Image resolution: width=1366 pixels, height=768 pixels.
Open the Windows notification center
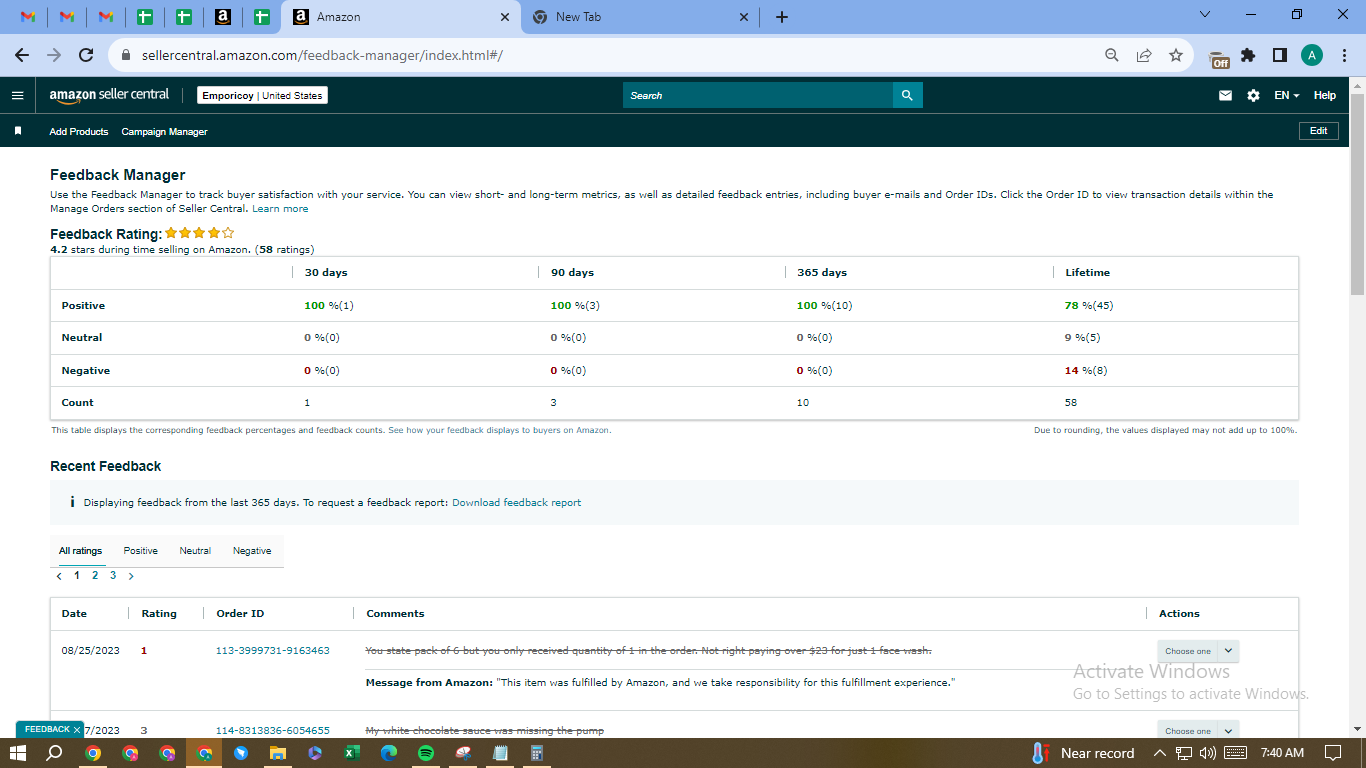click(1332, 753)
